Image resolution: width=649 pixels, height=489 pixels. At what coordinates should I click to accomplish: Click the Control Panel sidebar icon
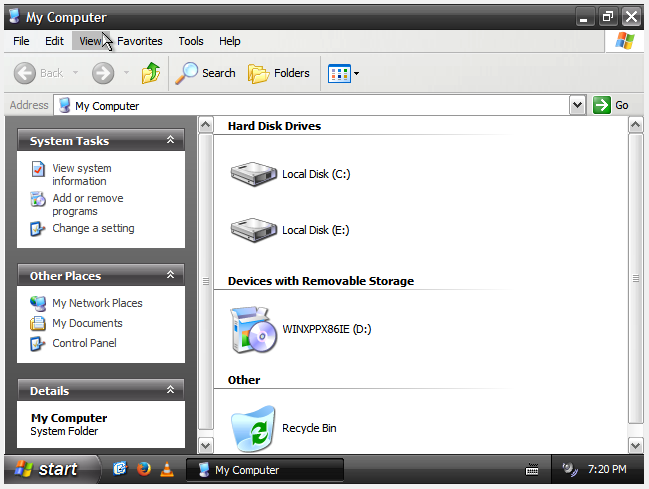37,344
